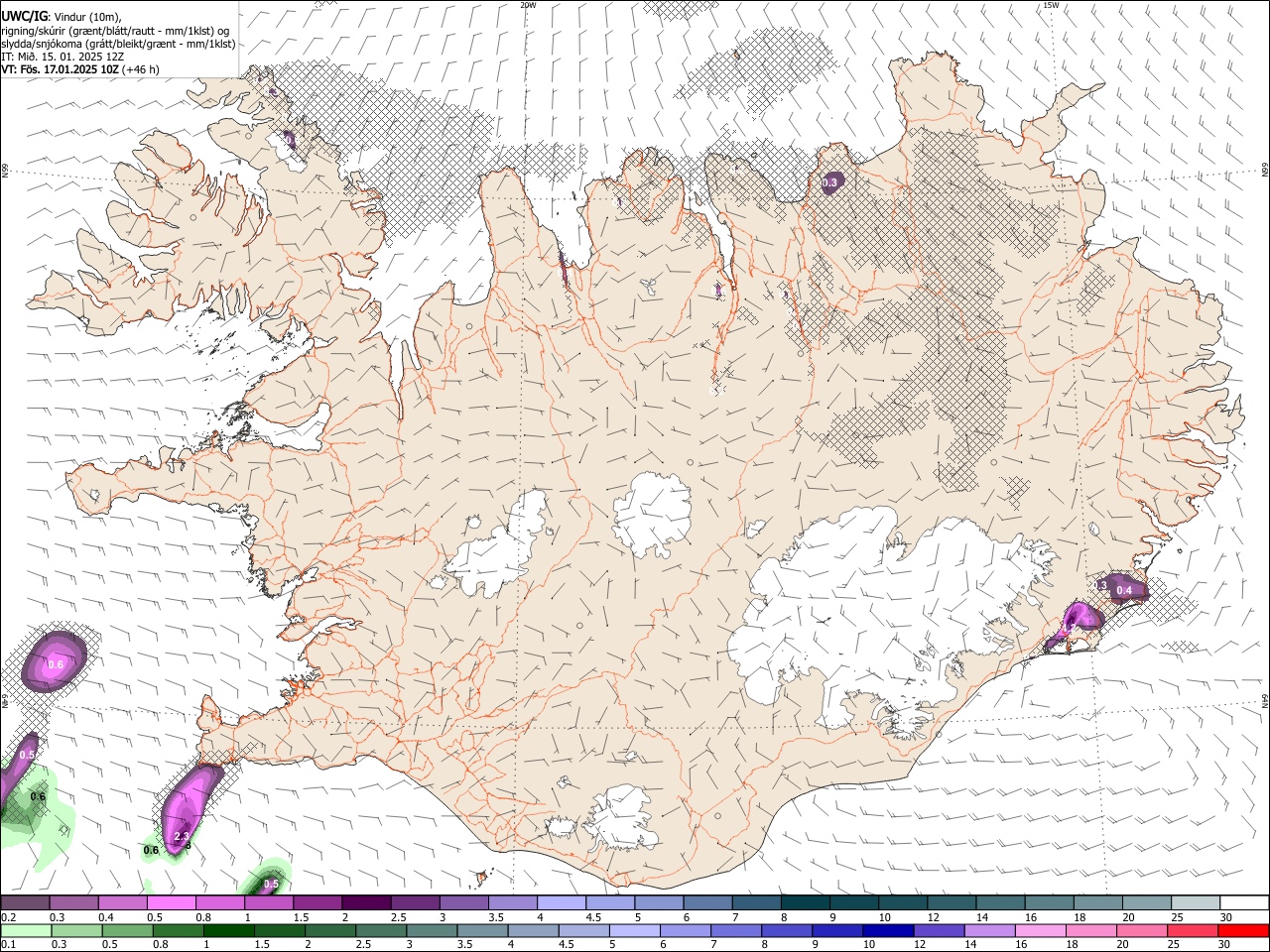Click the 0.3 precipitation value on north coast
1270x952 pixels.
(830, 182)
